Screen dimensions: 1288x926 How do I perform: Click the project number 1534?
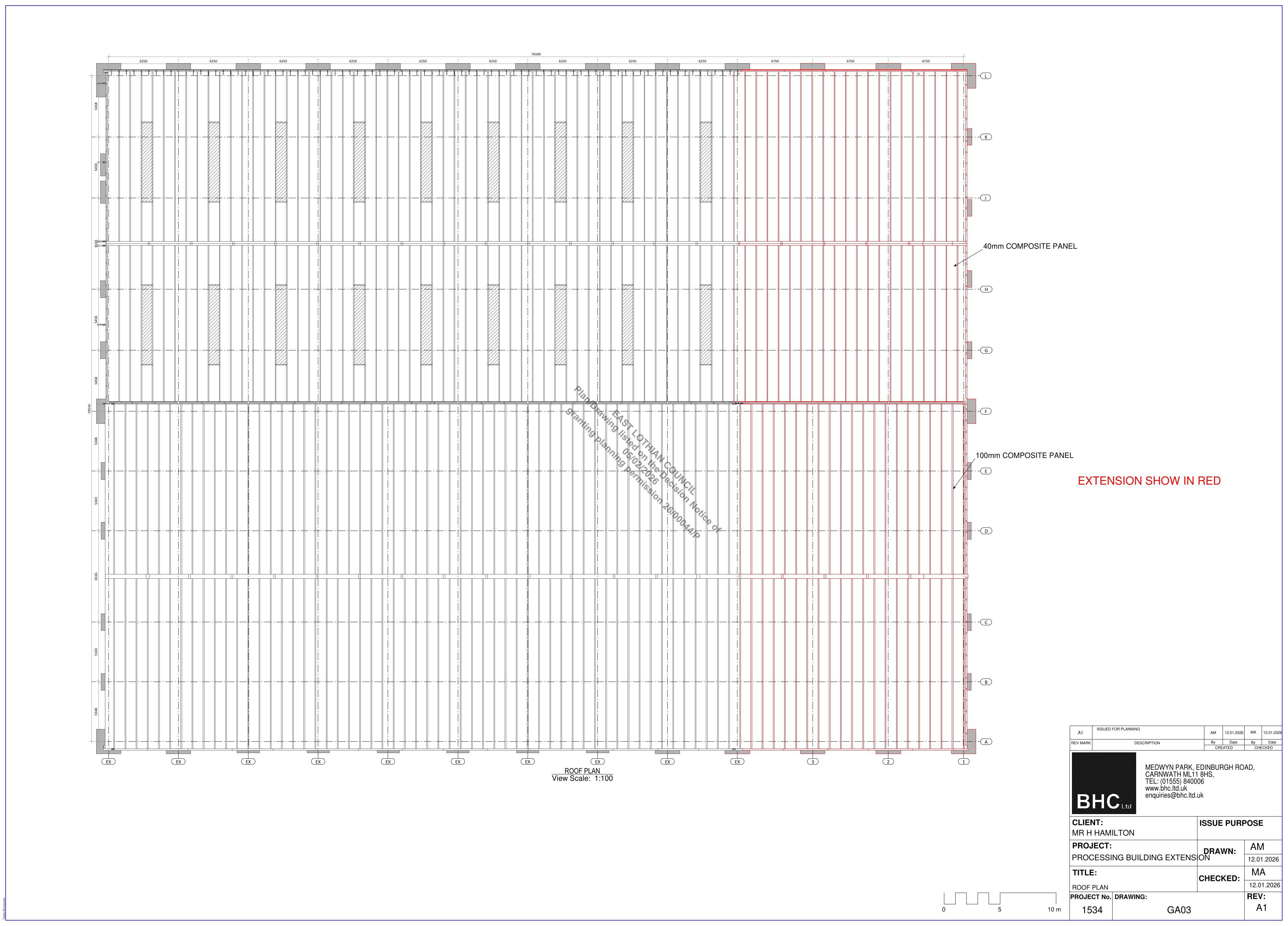(x=1091, y=910)
